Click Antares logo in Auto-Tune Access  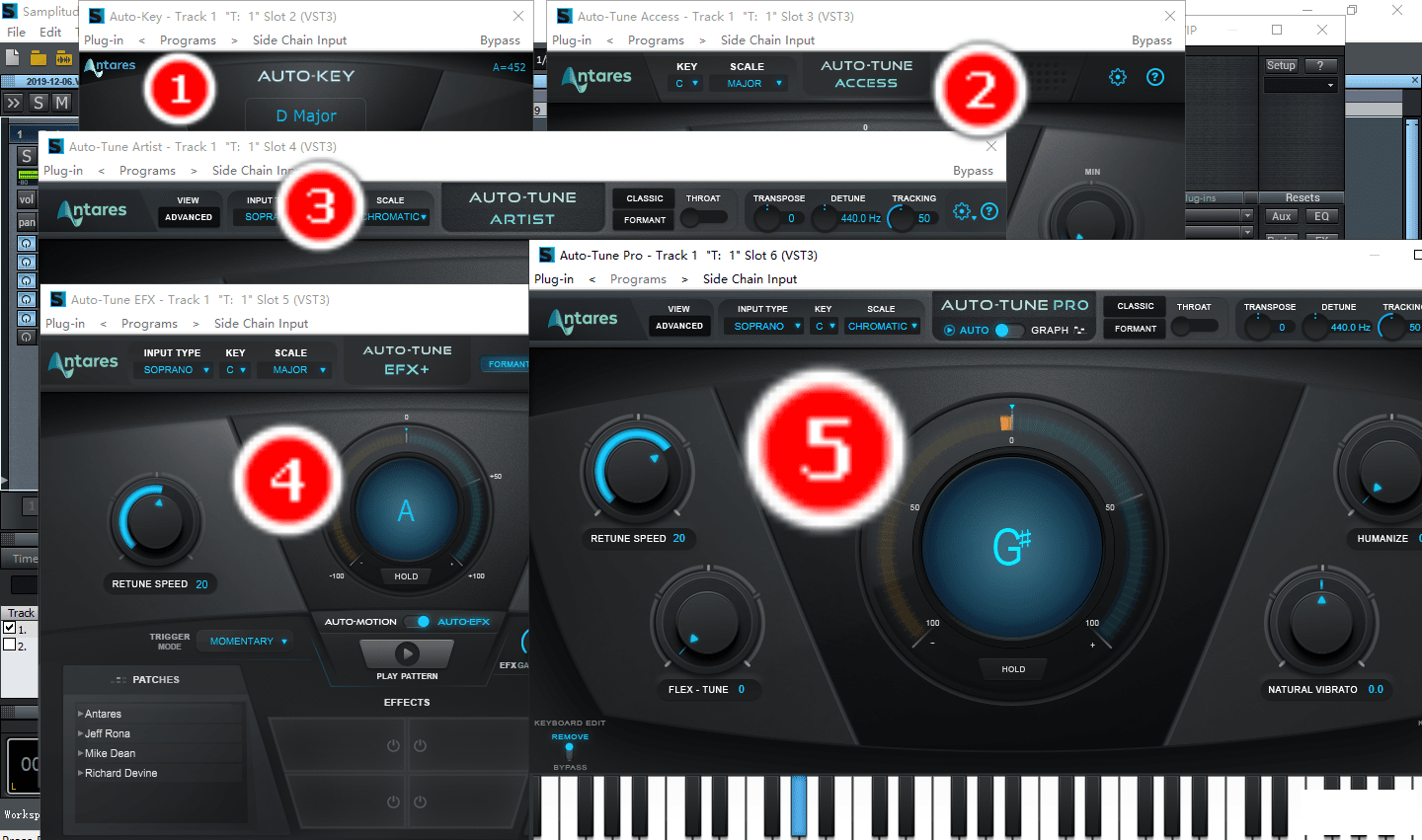pyautogui.click(x=596, y=77)
